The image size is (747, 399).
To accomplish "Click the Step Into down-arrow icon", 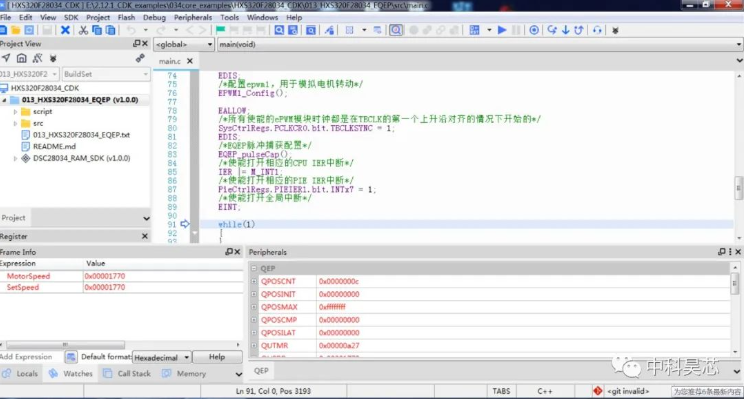I will point(565,30).
